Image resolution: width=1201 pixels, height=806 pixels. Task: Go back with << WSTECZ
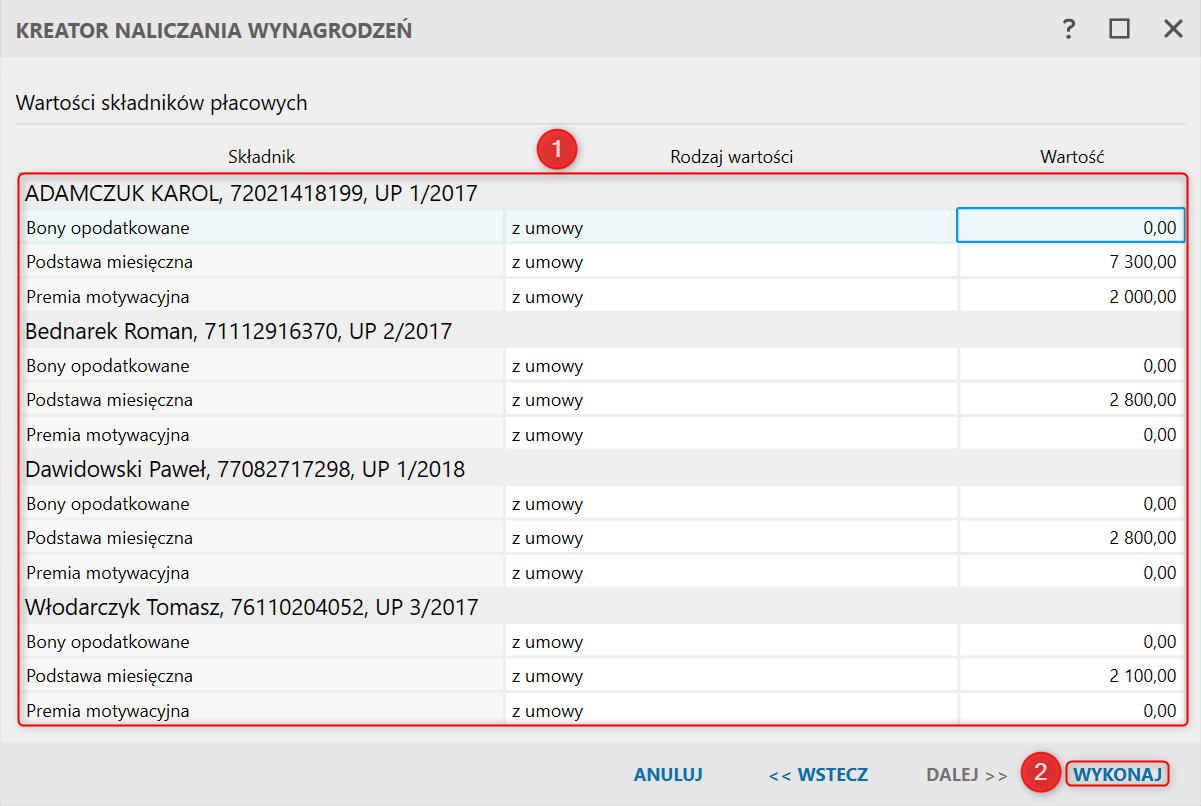pyautogui.click(x=818, y=774)
